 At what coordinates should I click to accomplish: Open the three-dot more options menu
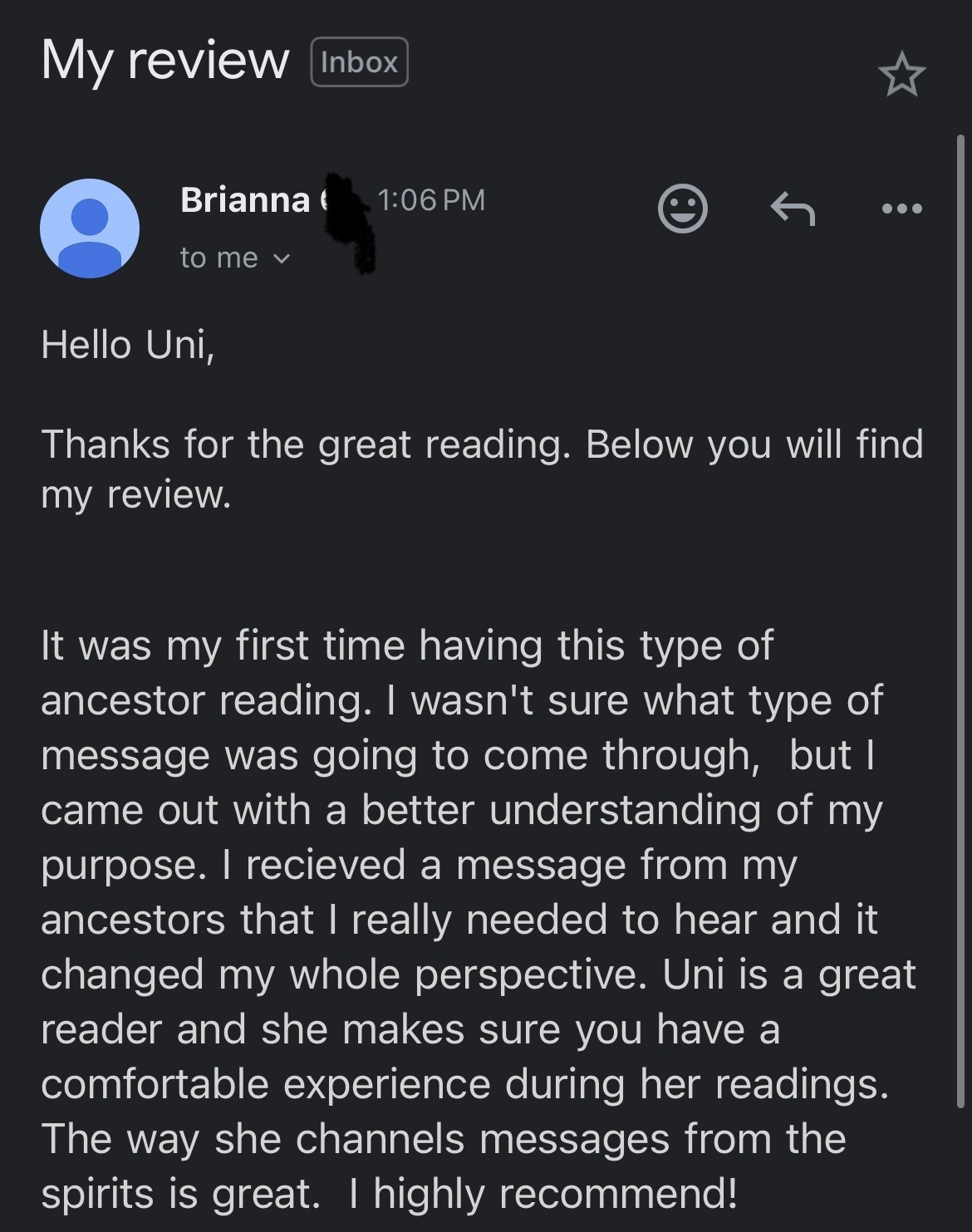(902, 209)
